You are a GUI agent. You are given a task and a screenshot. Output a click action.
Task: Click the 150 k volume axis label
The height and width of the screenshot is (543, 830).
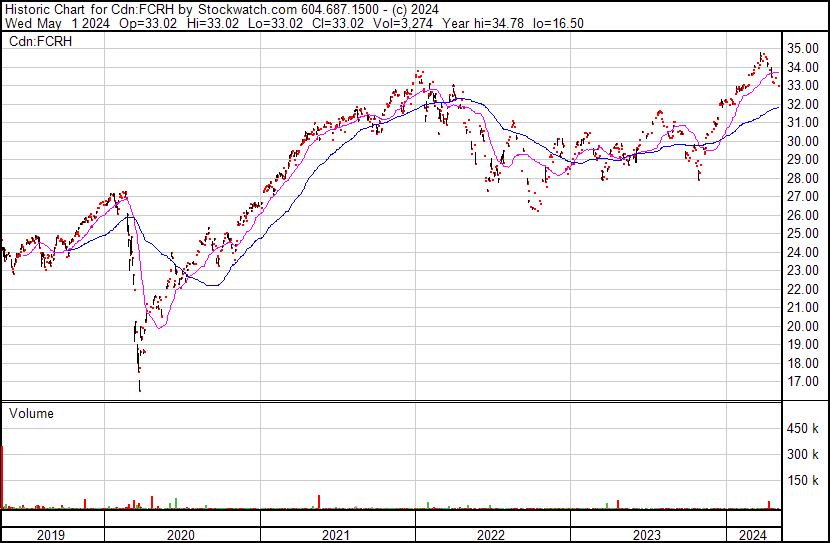pos(803,481)
